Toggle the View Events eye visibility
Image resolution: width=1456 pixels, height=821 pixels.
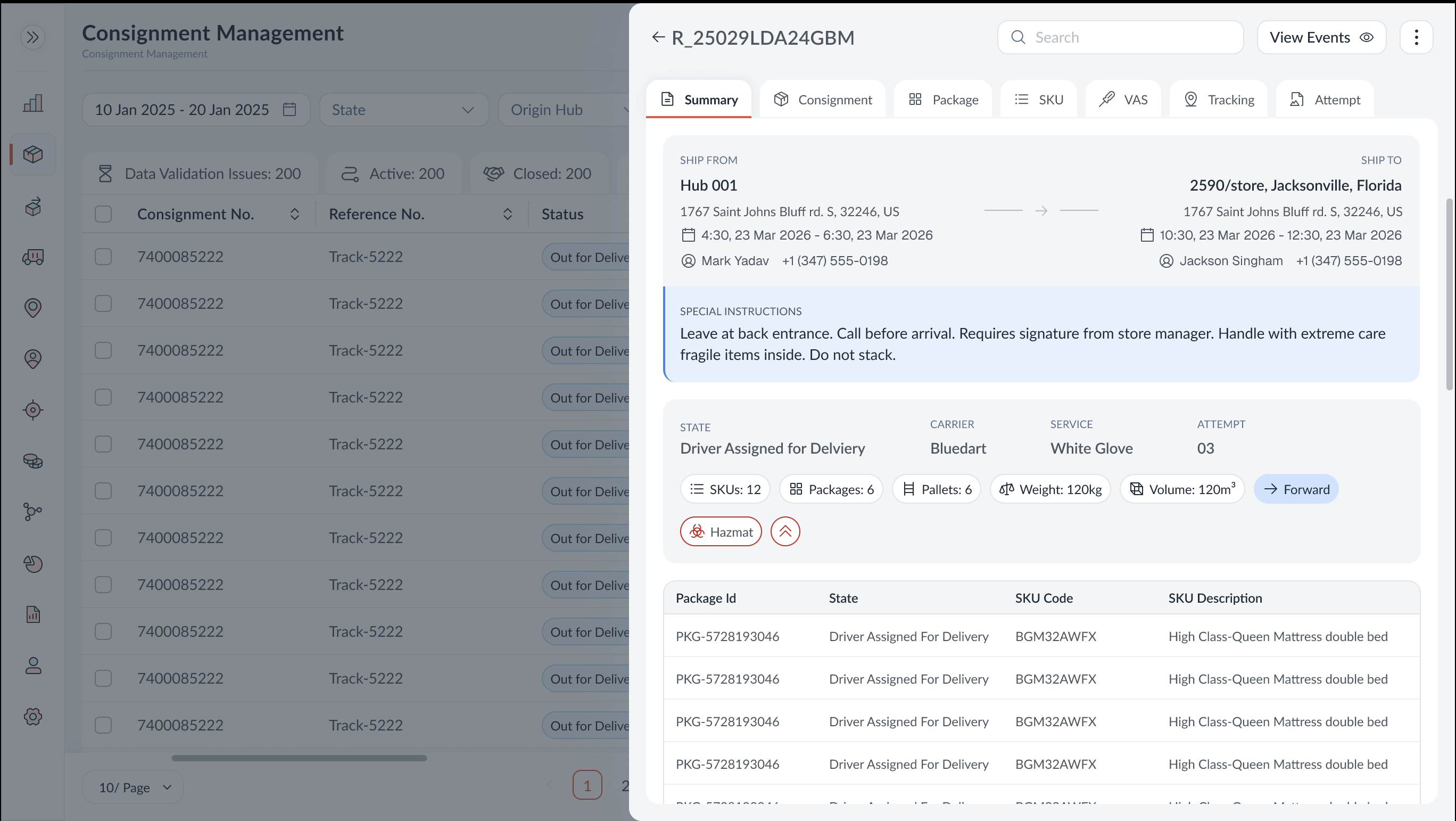[x=1367, y=37]
